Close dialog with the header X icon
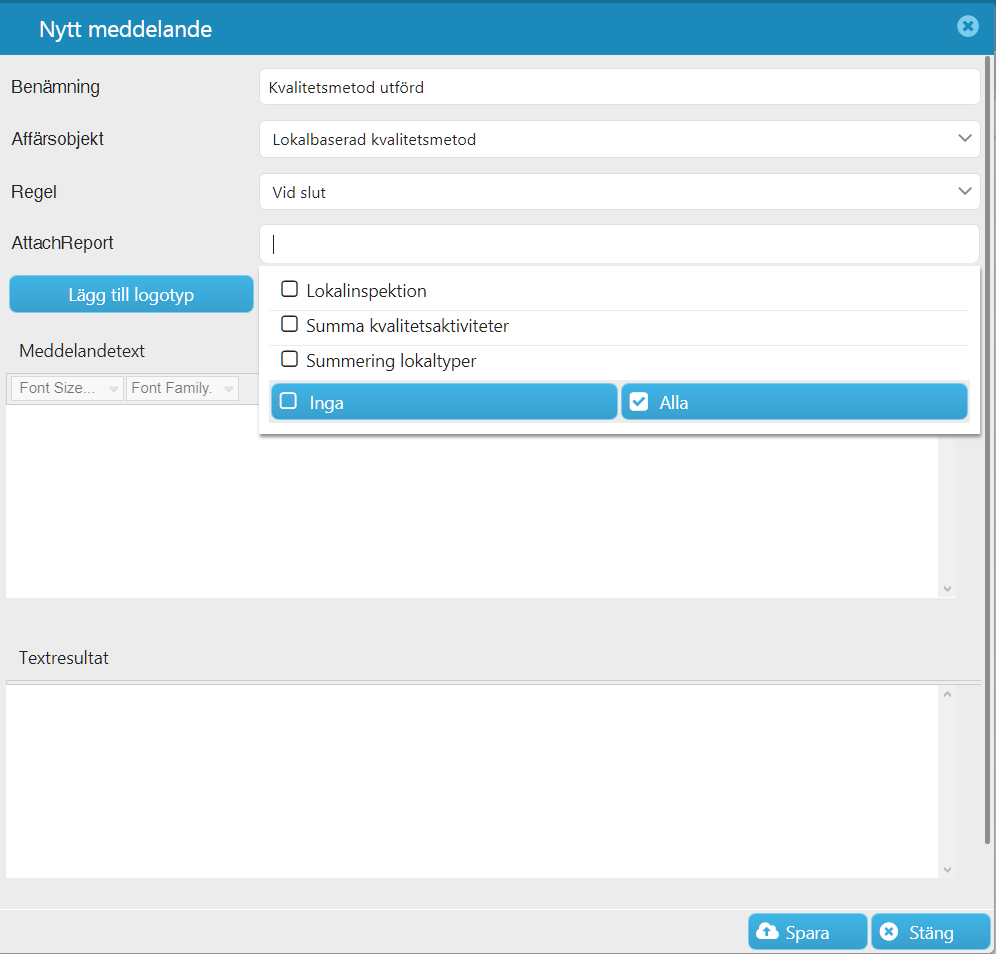Image resolution: width=996 pixels, height=954 pixels. [x=967, y=26]
